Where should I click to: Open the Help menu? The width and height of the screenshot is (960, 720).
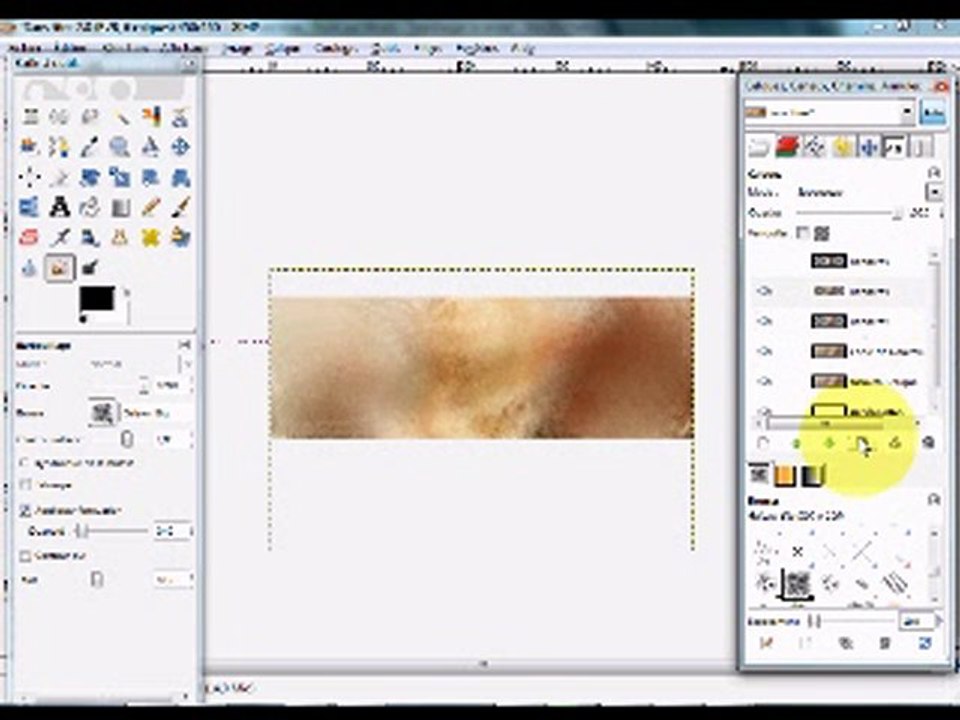pos(523,49)
